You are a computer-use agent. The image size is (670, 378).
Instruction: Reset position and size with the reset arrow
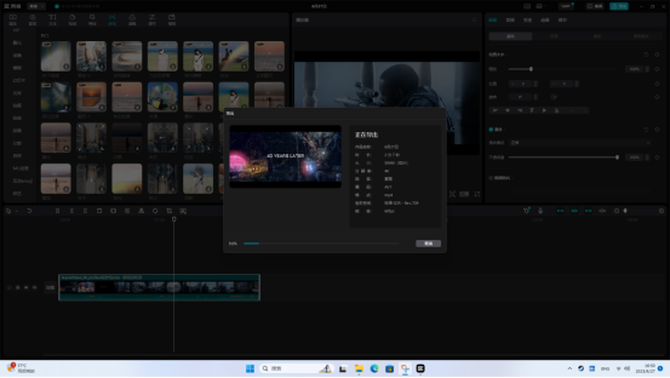click(646, 55)
